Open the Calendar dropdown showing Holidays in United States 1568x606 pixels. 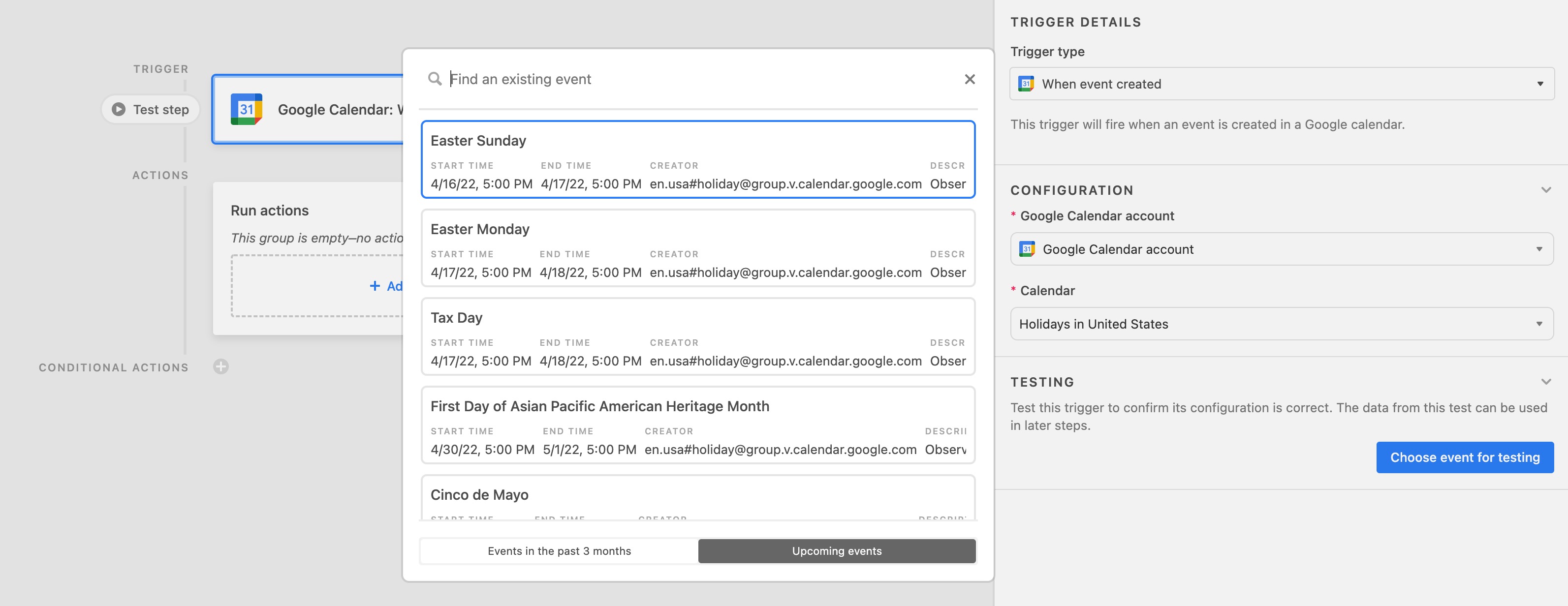click(1282, 324)
